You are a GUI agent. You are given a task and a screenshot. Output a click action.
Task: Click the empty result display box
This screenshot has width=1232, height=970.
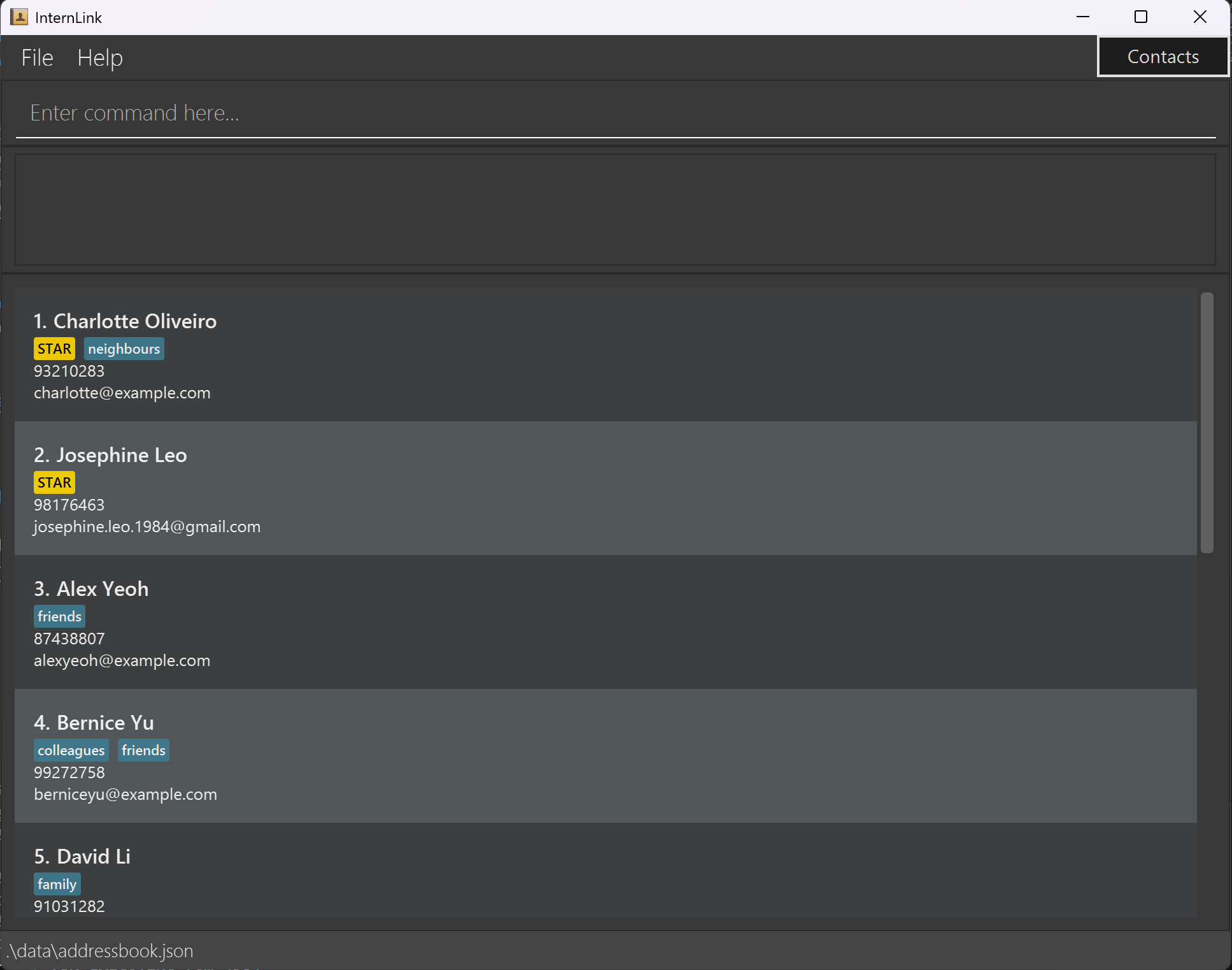(x=615, y=210)
